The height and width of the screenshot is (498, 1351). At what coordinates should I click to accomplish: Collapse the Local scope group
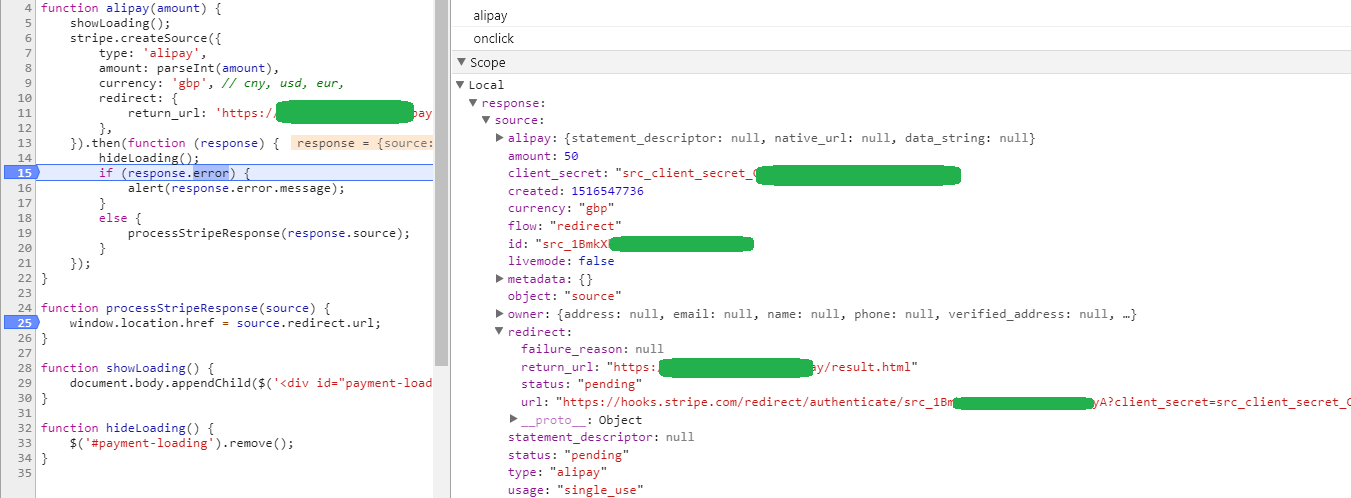[x=461, y=85]
